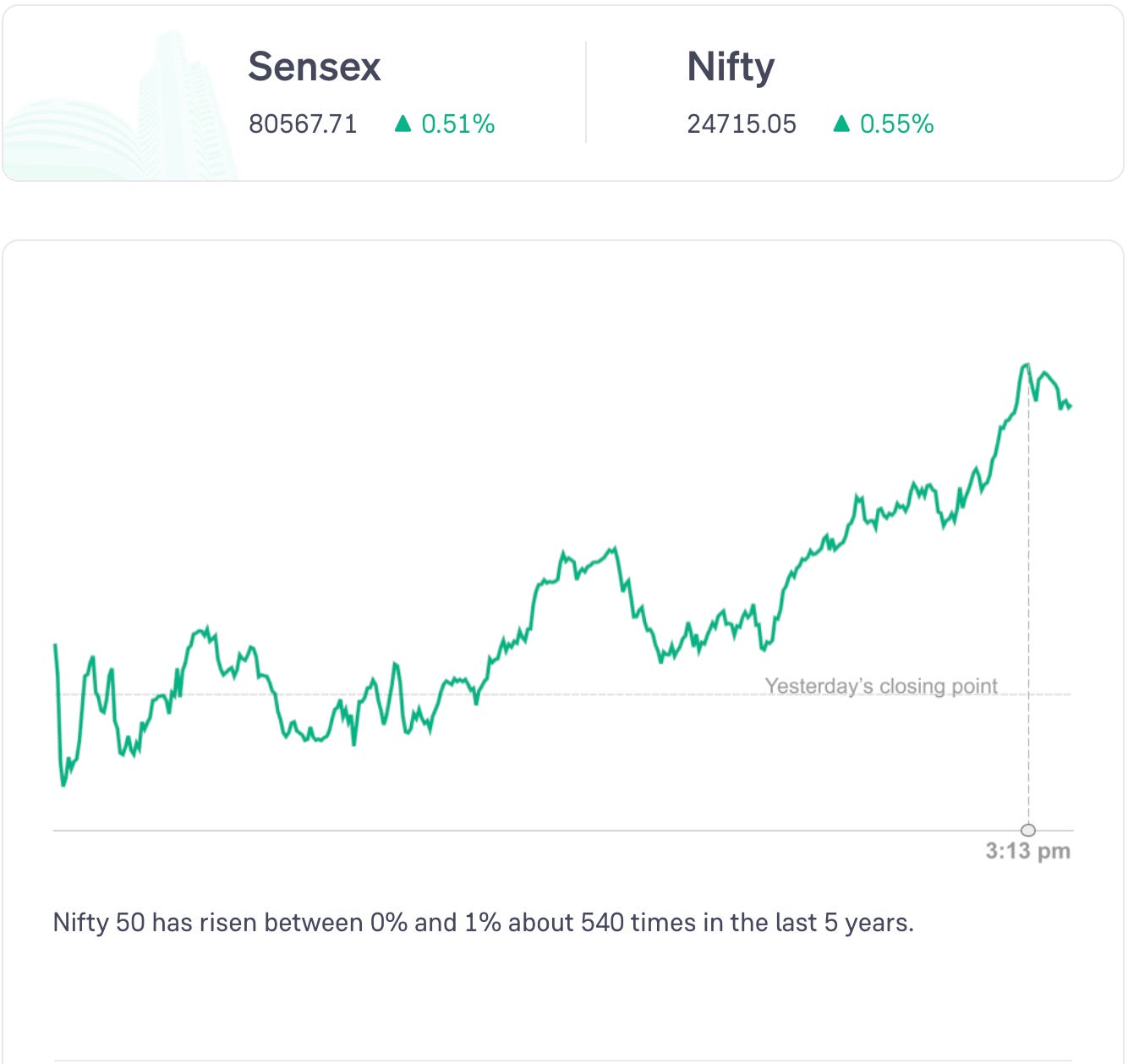Select the circle marker on the time axis
Viewport: 1128px width, 1064px height.
point(1028,830)
